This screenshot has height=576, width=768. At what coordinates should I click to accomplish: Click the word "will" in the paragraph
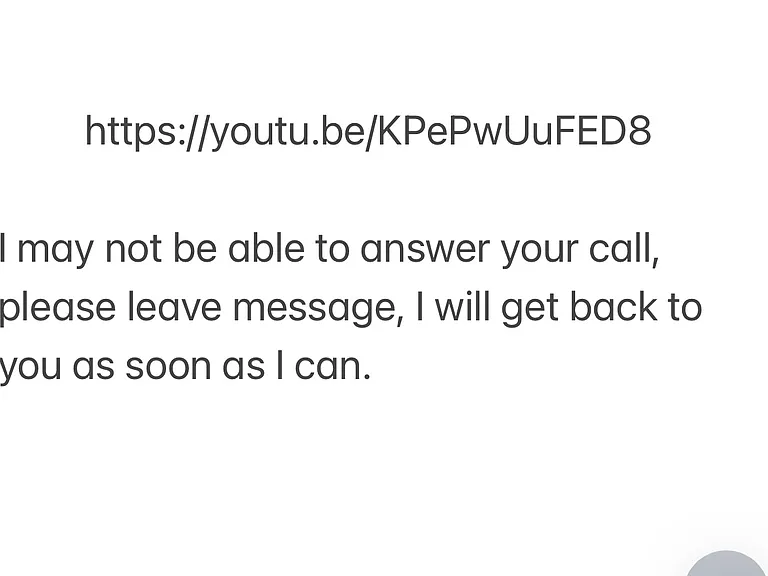pos(462,307)
